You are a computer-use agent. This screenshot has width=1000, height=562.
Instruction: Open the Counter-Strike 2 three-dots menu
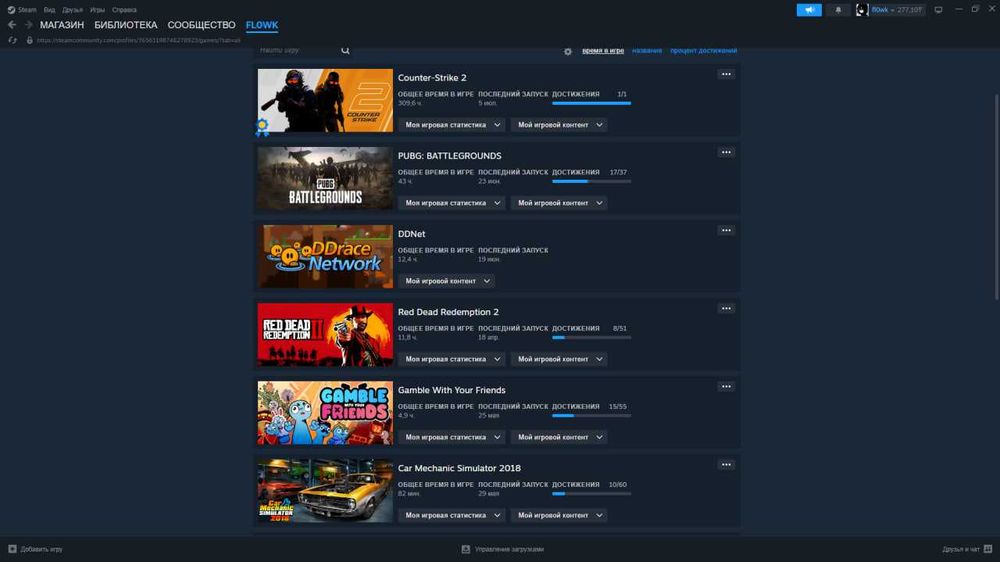tap(726, 74)
